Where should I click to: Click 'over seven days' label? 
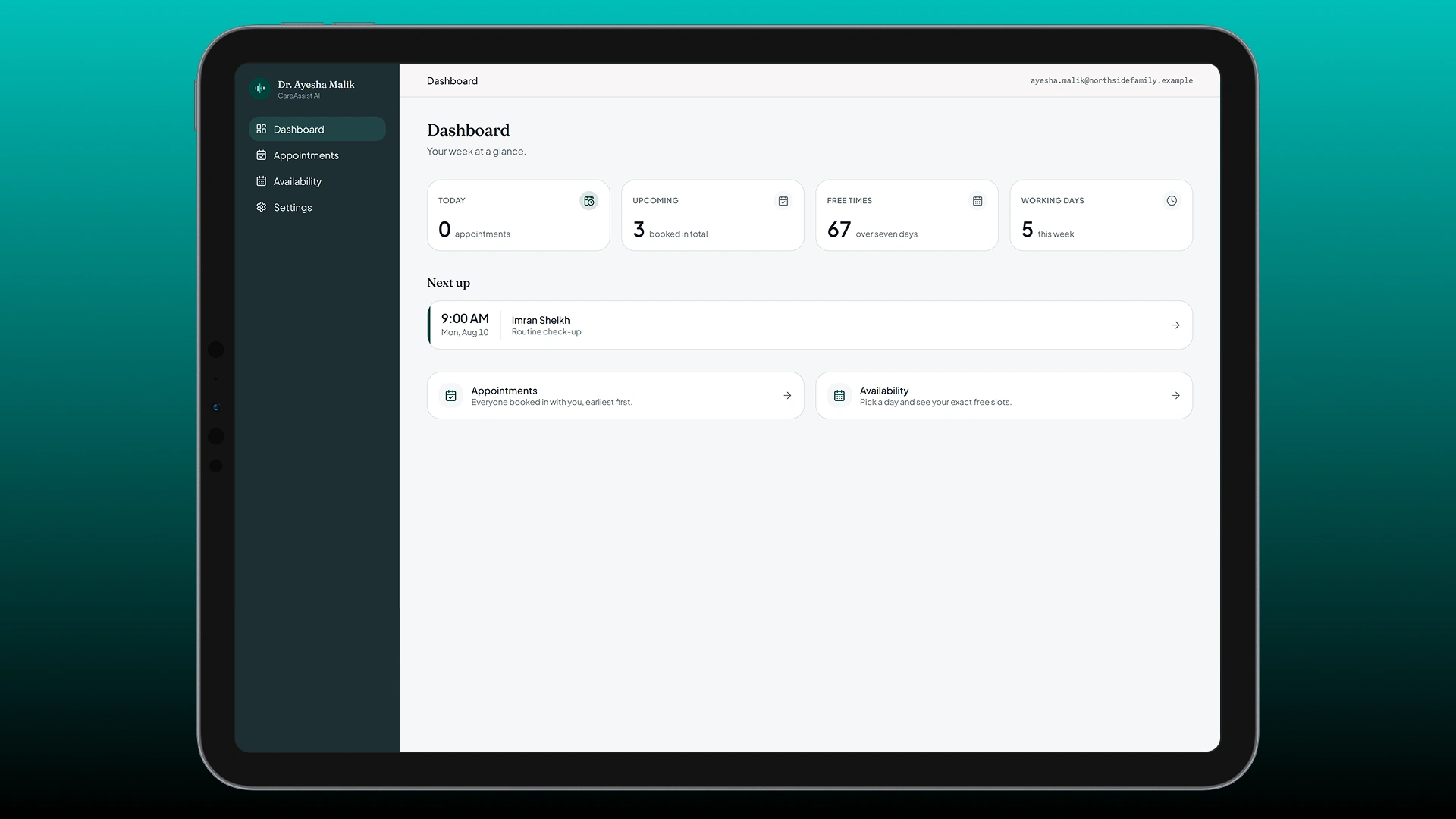pyautogui.click(x=886, y=234)
